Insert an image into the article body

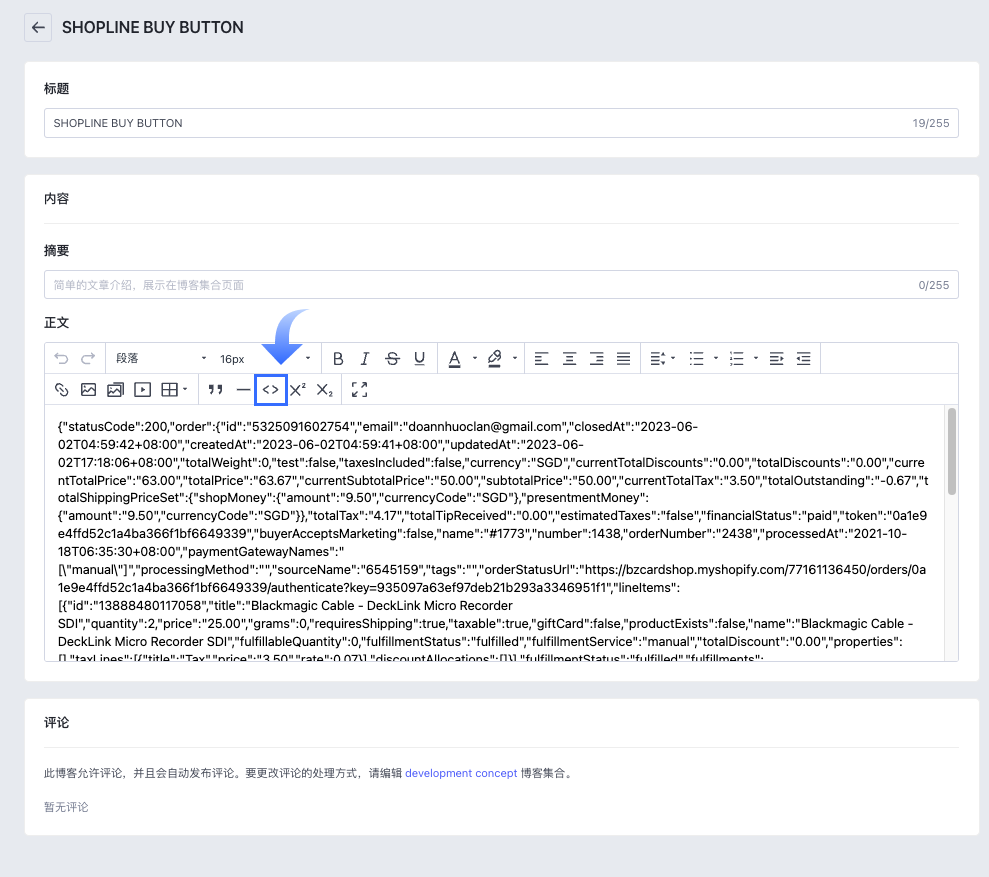(x=88, y=390)
